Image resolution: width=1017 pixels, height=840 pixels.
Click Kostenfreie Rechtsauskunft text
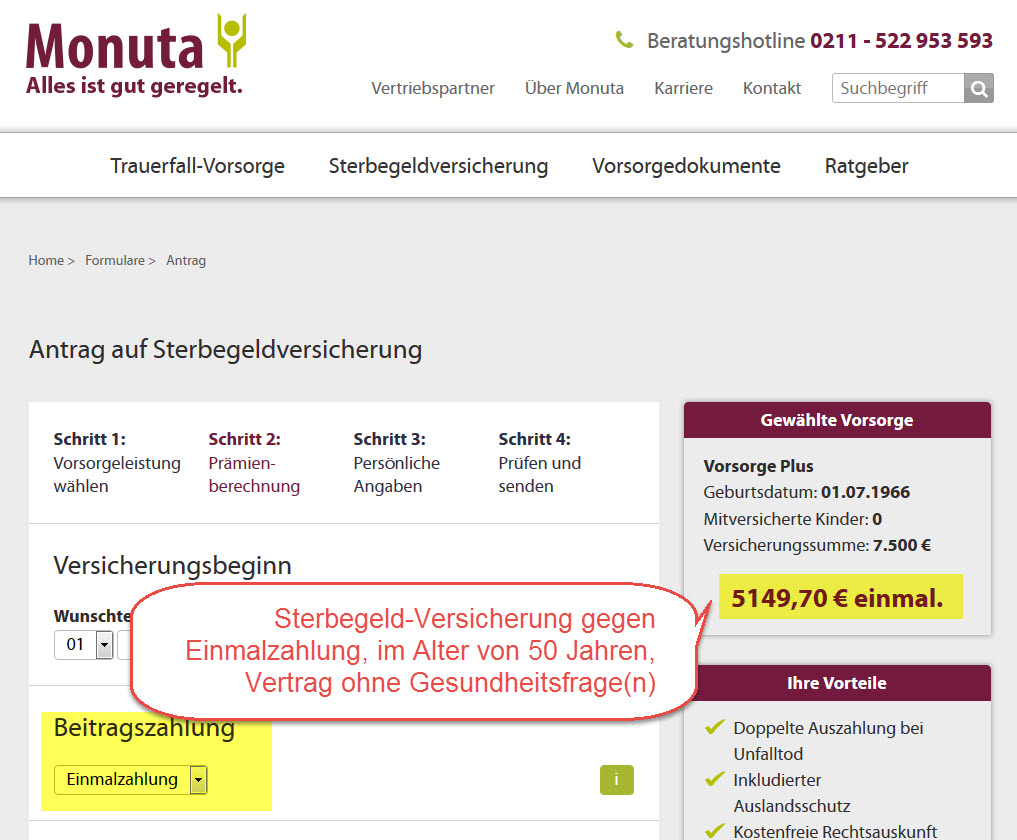(835, 832)
